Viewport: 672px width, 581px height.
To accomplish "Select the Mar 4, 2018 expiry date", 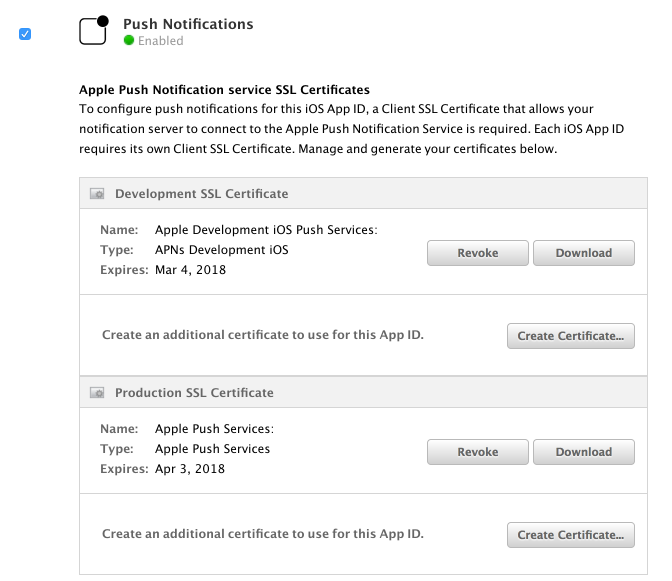I will click(190, 270).
